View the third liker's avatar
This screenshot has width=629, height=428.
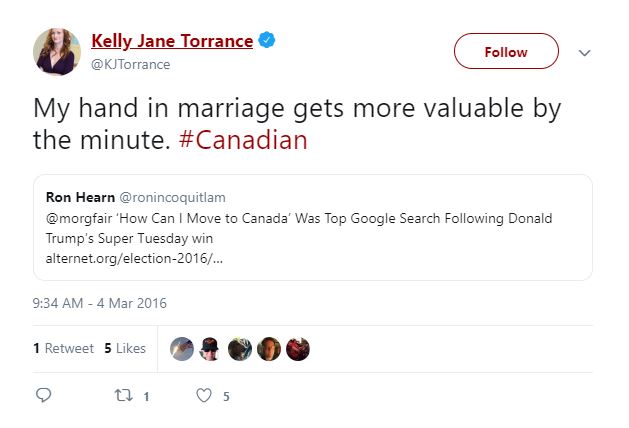239,348
